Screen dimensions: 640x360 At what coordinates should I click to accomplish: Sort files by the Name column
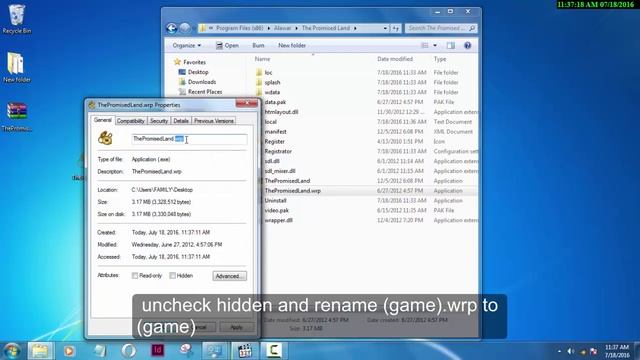[x=262, y=59]
